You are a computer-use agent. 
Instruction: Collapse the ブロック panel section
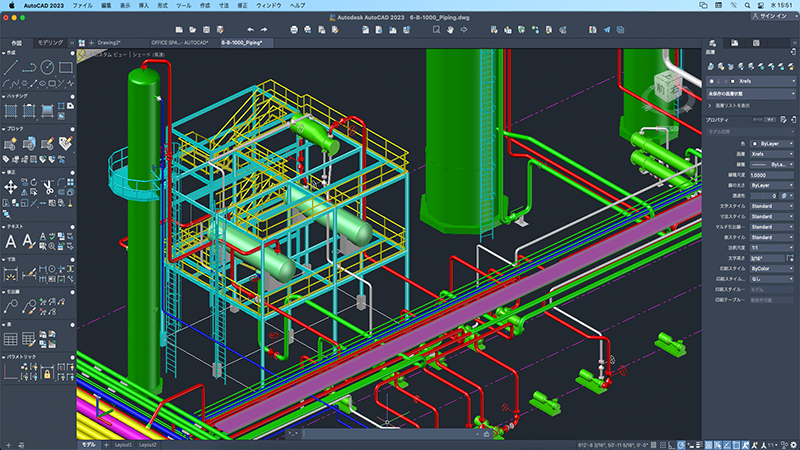coord(4,129)
